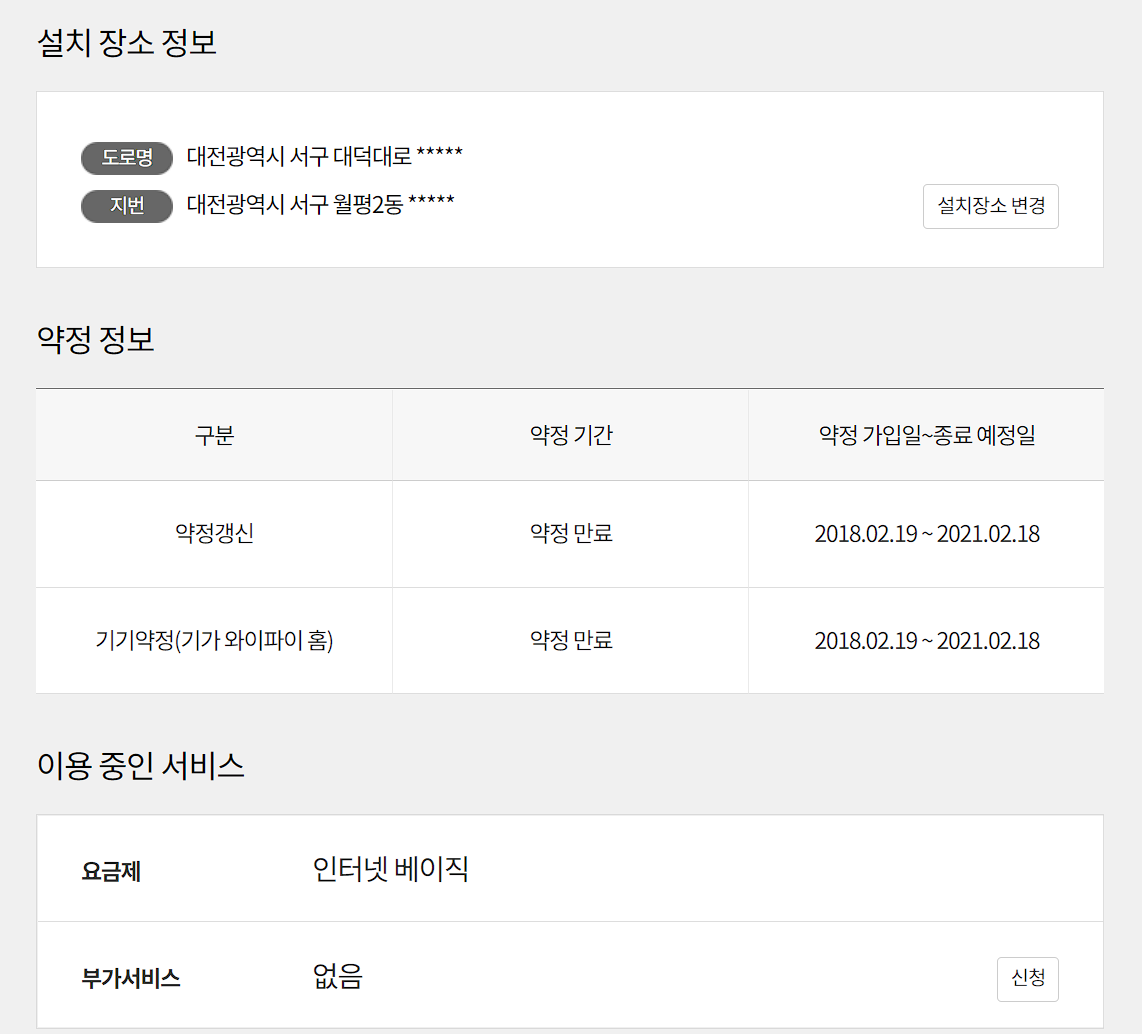Click the 지번 address badge
Viewport: 1142px width, 1034px height.
(127, 206)
